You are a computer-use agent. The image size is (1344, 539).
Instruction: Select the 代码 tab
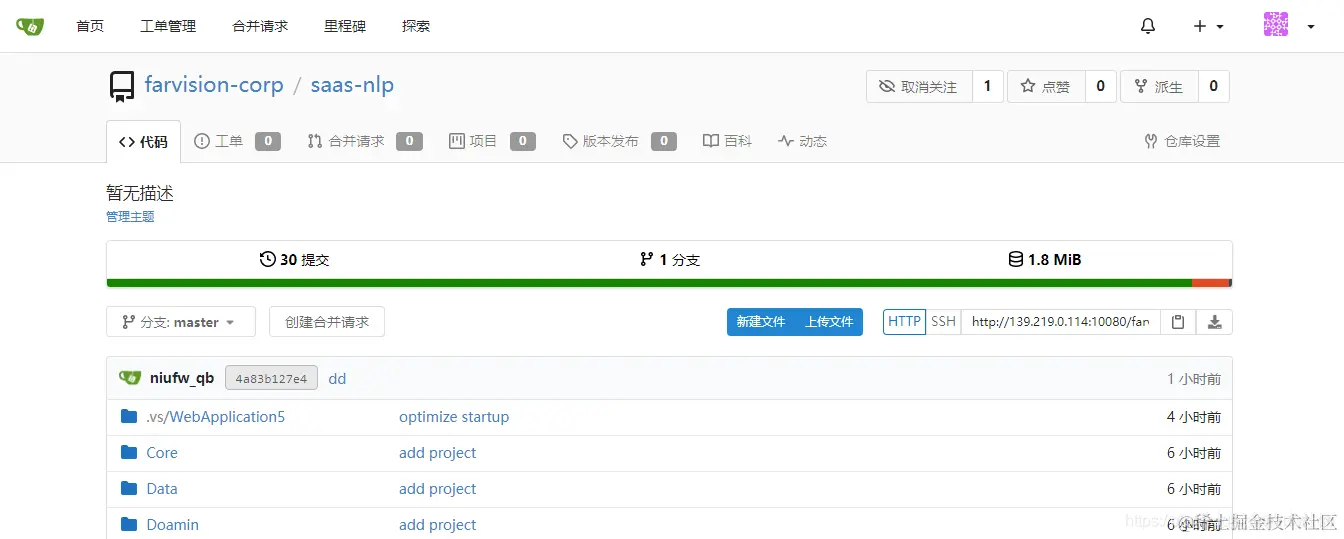[144, 141]
